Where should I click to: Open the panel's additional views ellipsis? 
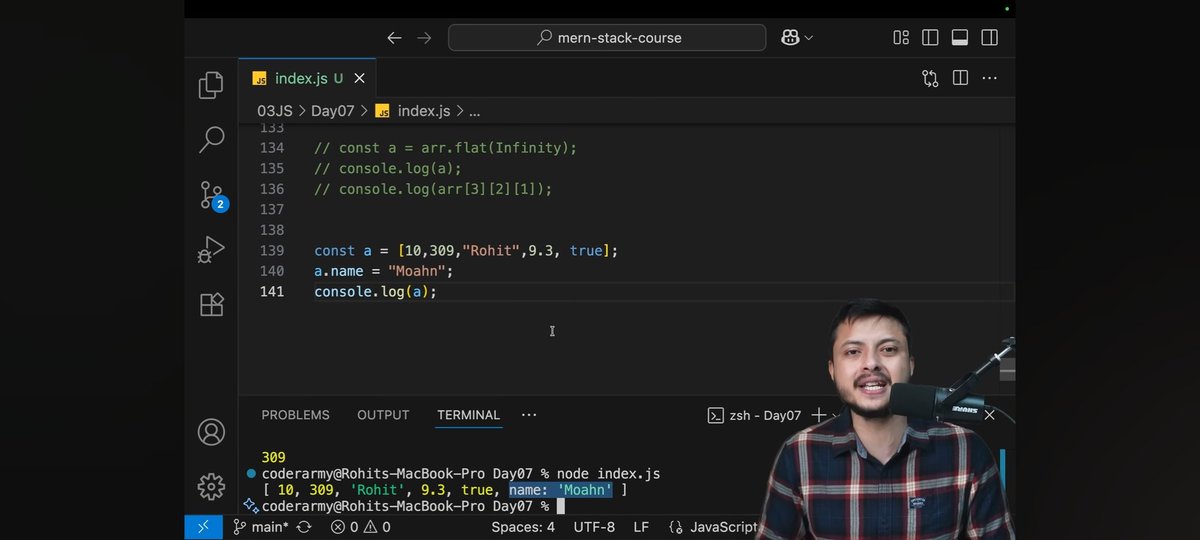(529, 415)
